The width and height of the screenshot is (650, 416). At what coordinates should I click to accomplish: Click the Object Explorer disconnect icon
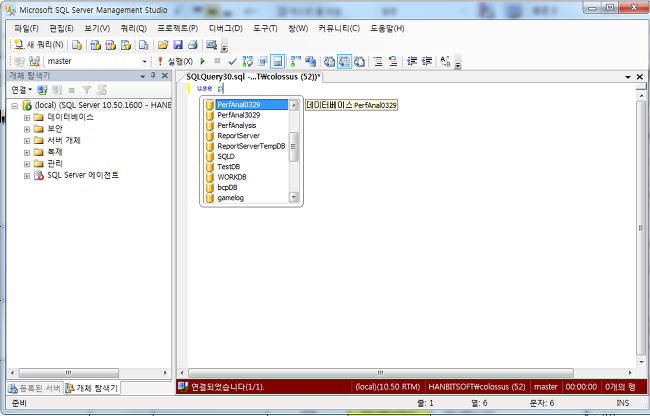(57, 89)
